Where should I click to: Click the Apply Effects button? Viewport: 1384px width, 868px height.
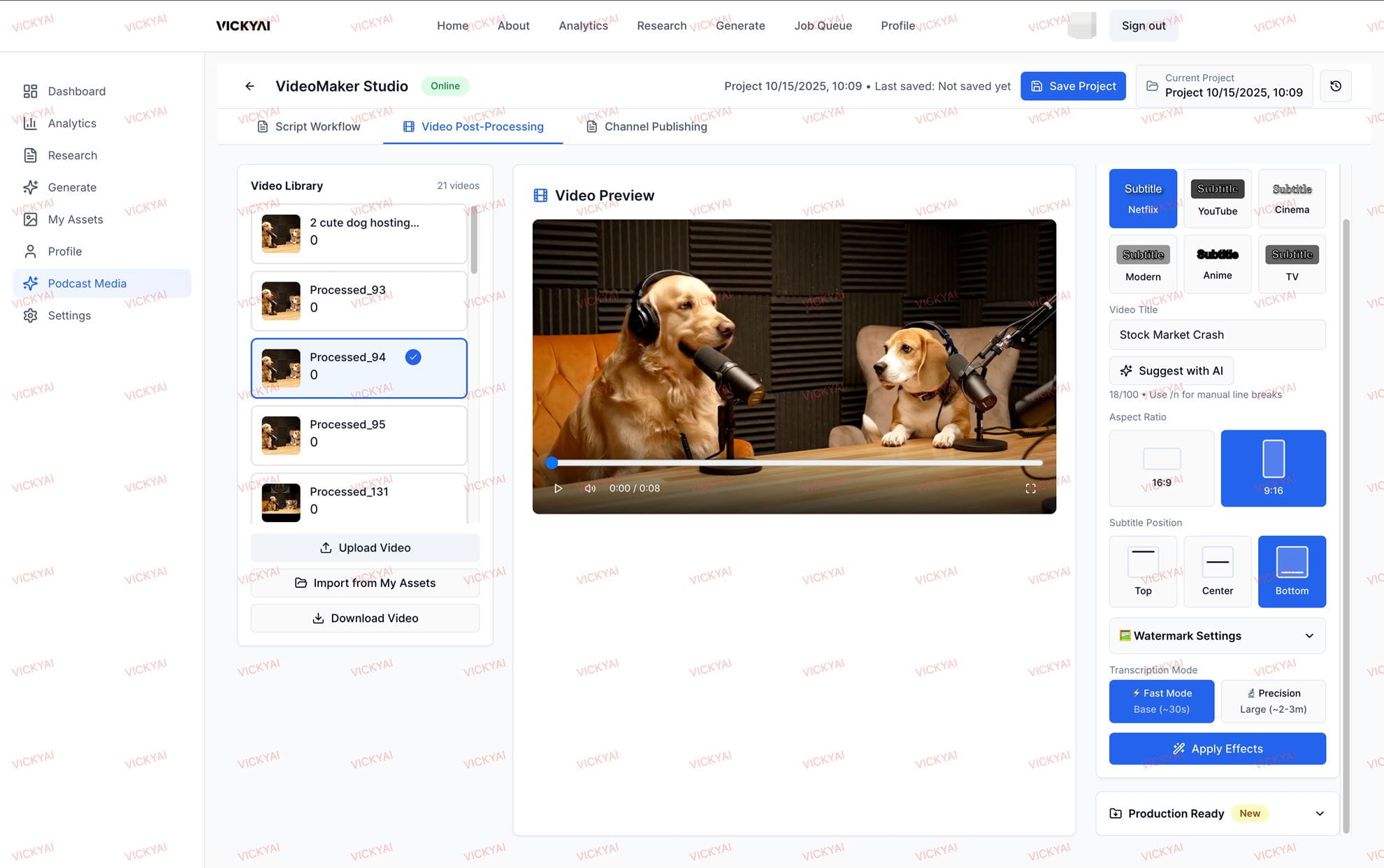click(1217, 748)
